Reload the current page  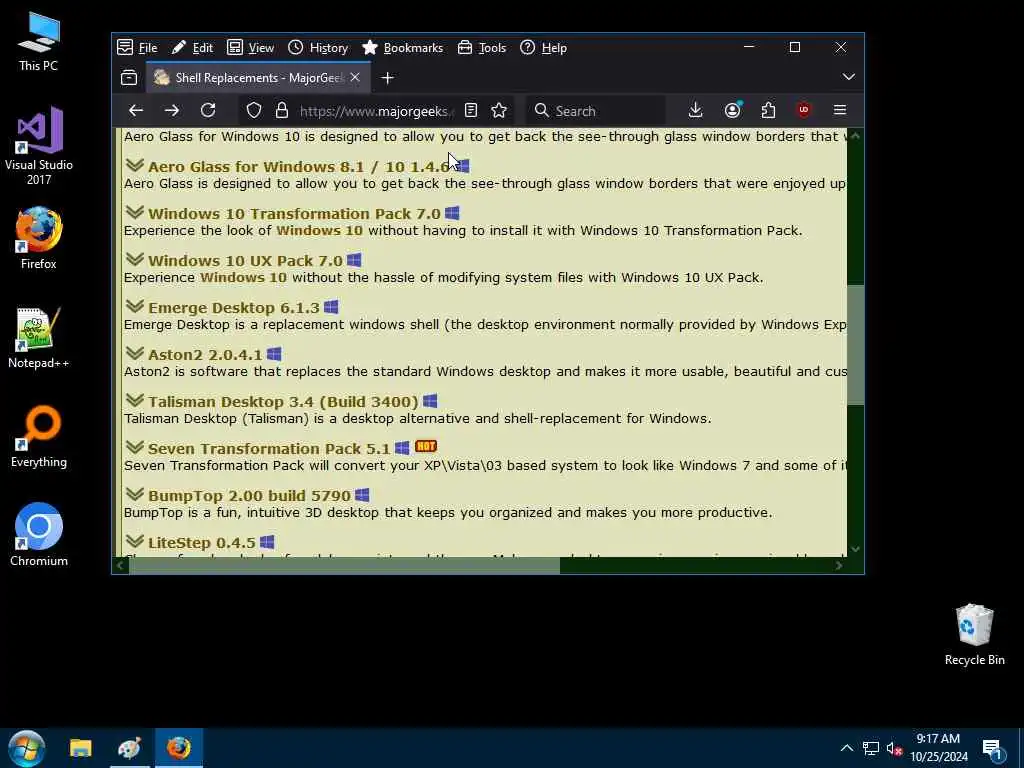tap(208, 110)
